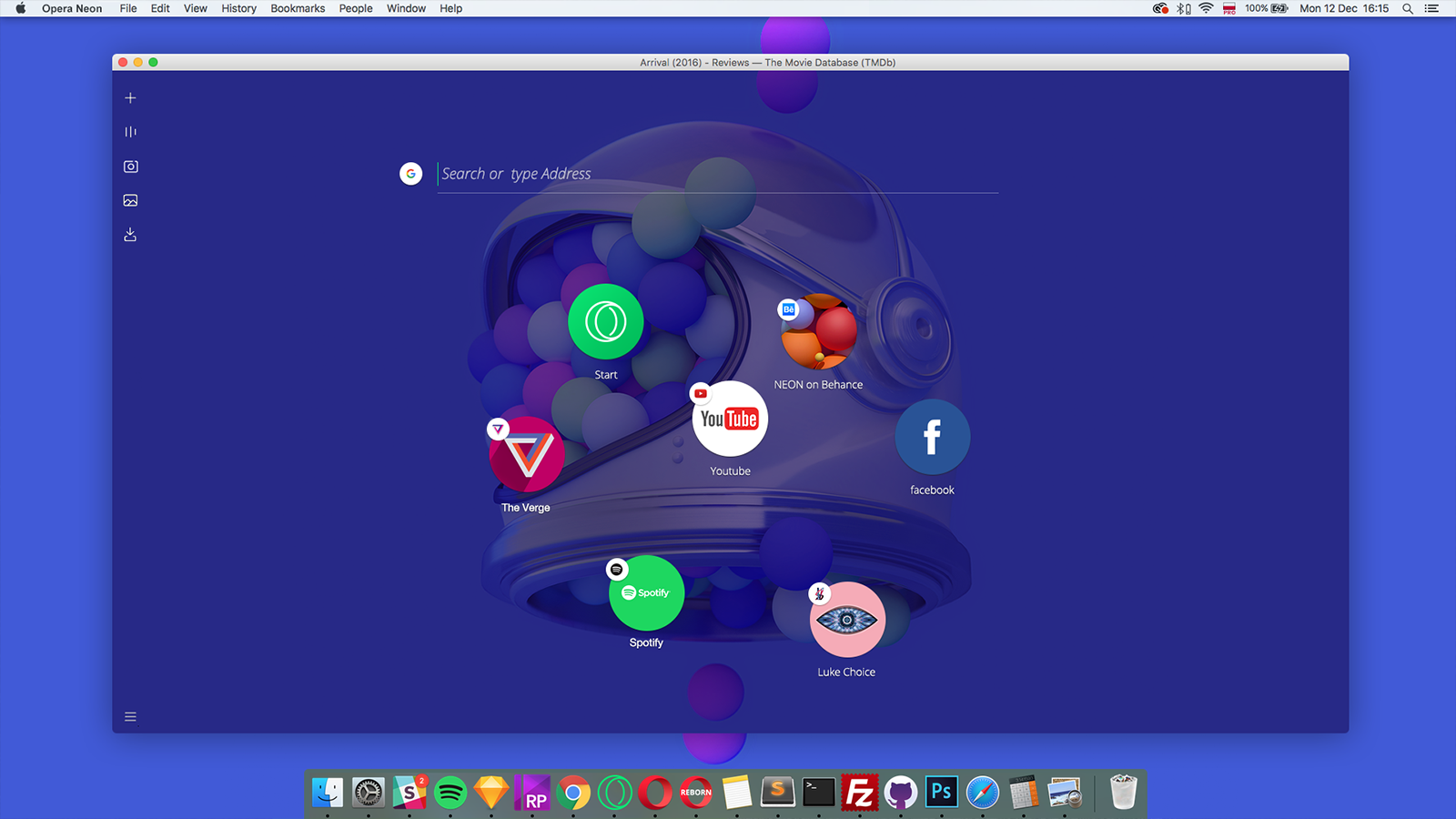Screen dimensions: 1456x819
Task: Launch Photoshop from the dock
Action: point(941,792)
